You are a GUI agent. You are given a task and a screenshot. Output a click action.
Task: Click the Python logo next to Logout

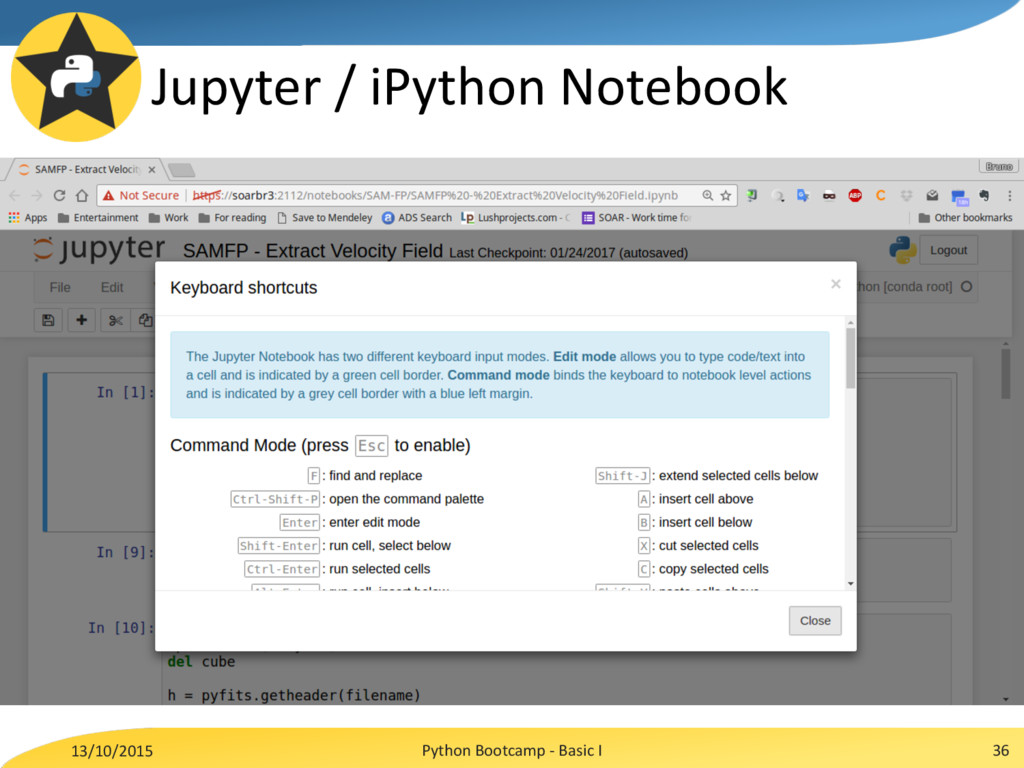coord(902,249)
